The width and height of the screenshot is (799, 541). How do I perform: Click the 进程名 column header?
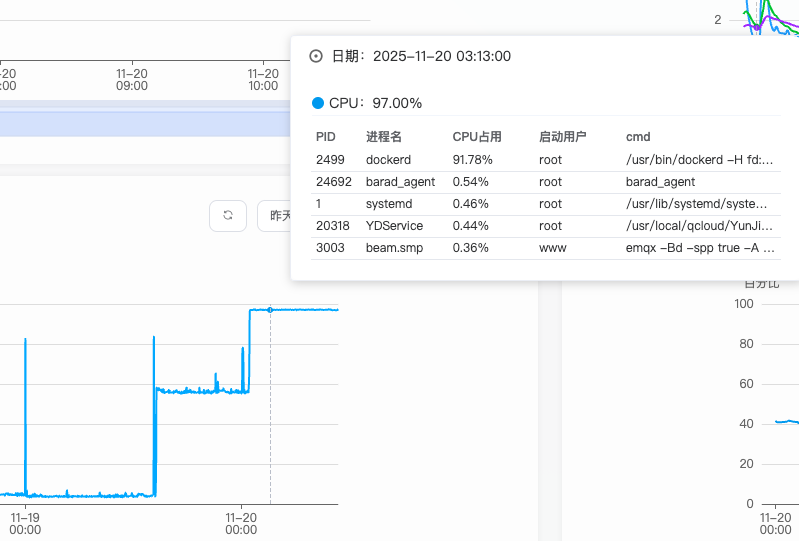click(383, 137)
